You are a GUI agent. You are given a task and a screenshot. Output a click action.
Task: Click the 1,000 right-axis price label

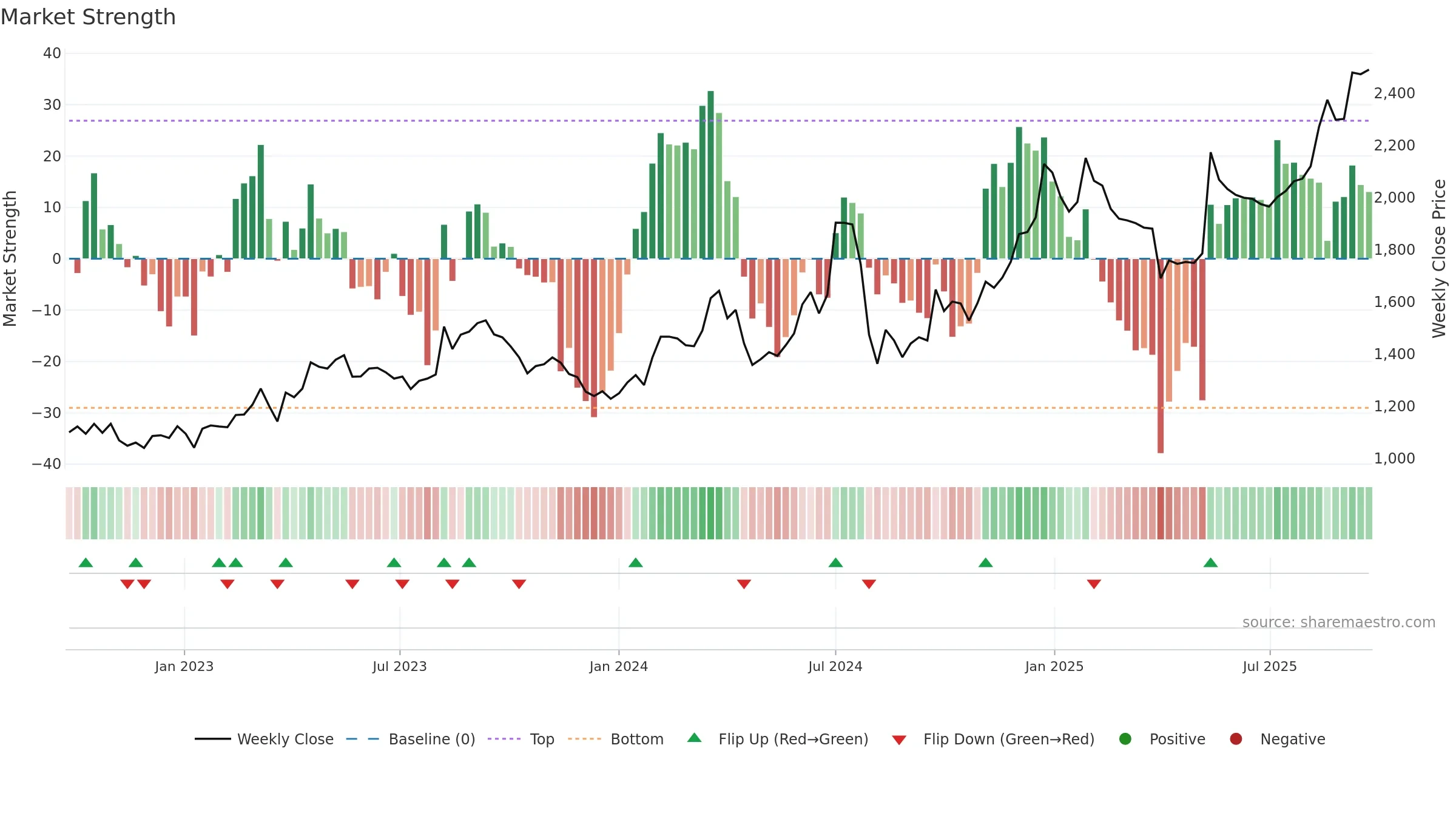[x=1394, y=459]
